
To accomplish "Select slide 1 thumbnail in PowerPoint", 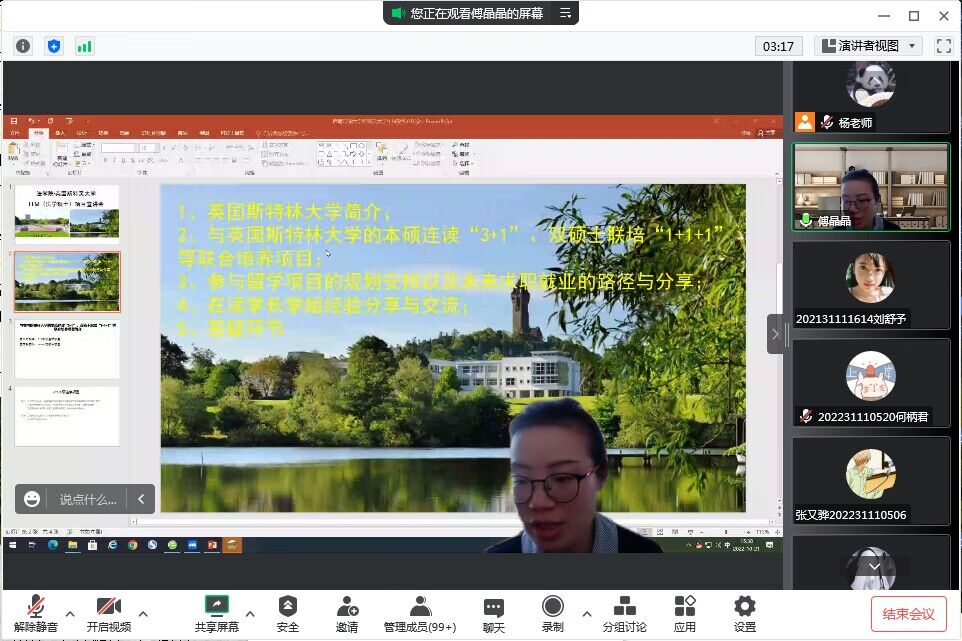I will coord(67,213).
